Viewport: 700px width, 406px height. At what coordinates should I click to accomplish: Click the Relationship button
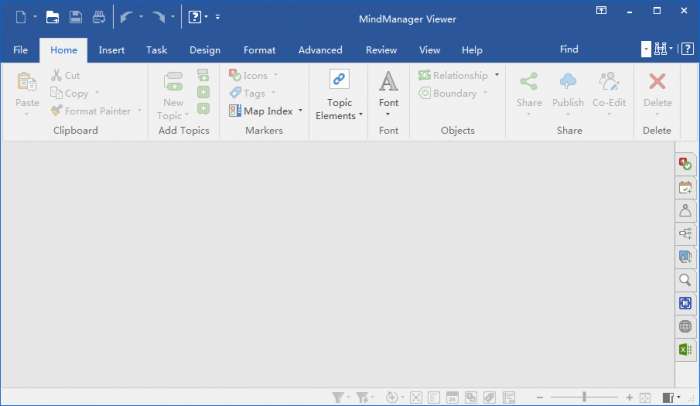point(453,75)
